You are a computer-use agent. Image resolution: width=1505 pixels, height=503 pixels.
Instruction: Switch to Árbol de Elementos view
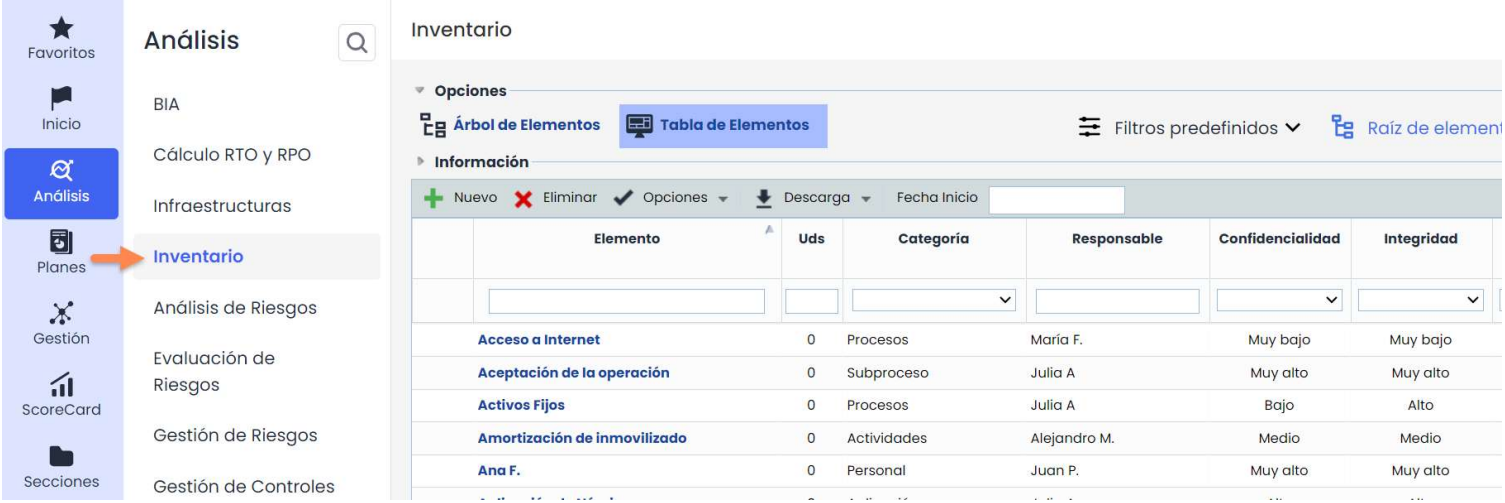pyautogui.click(x=510, y=126)
